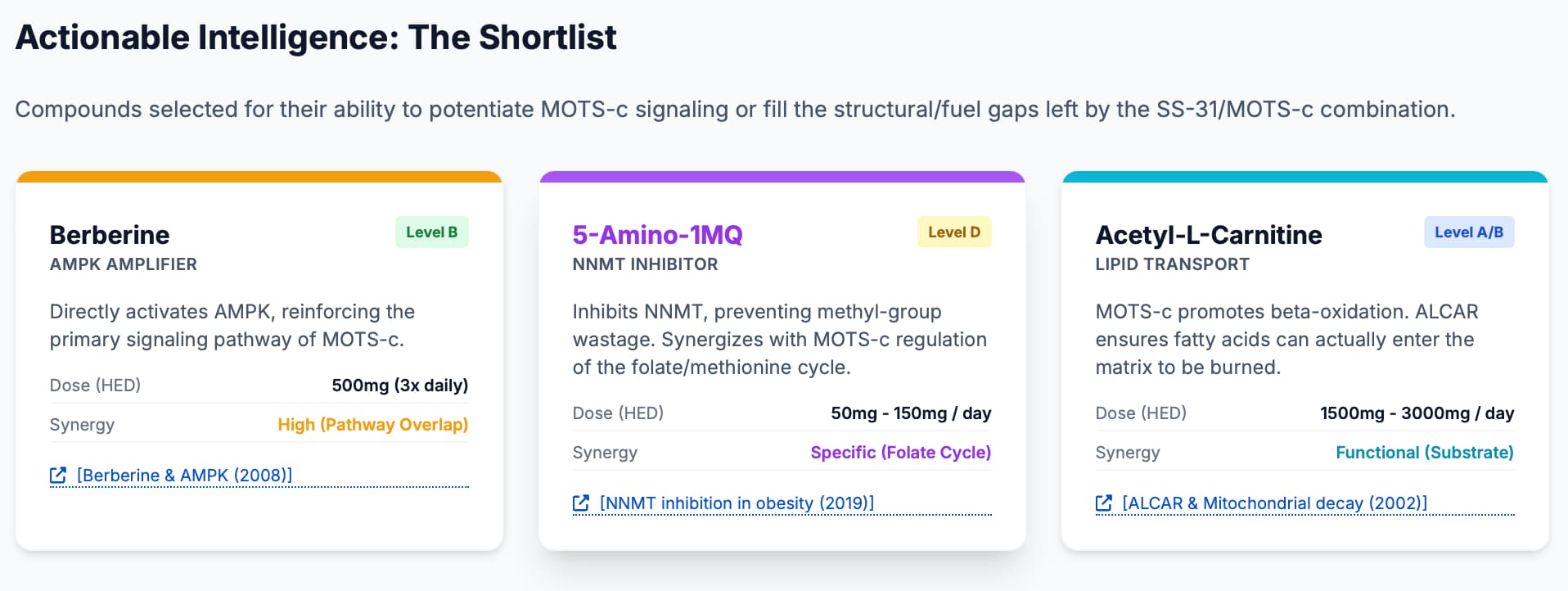Click external-link icon beside Berberine & AMPK reference

(x=58, y=476)
